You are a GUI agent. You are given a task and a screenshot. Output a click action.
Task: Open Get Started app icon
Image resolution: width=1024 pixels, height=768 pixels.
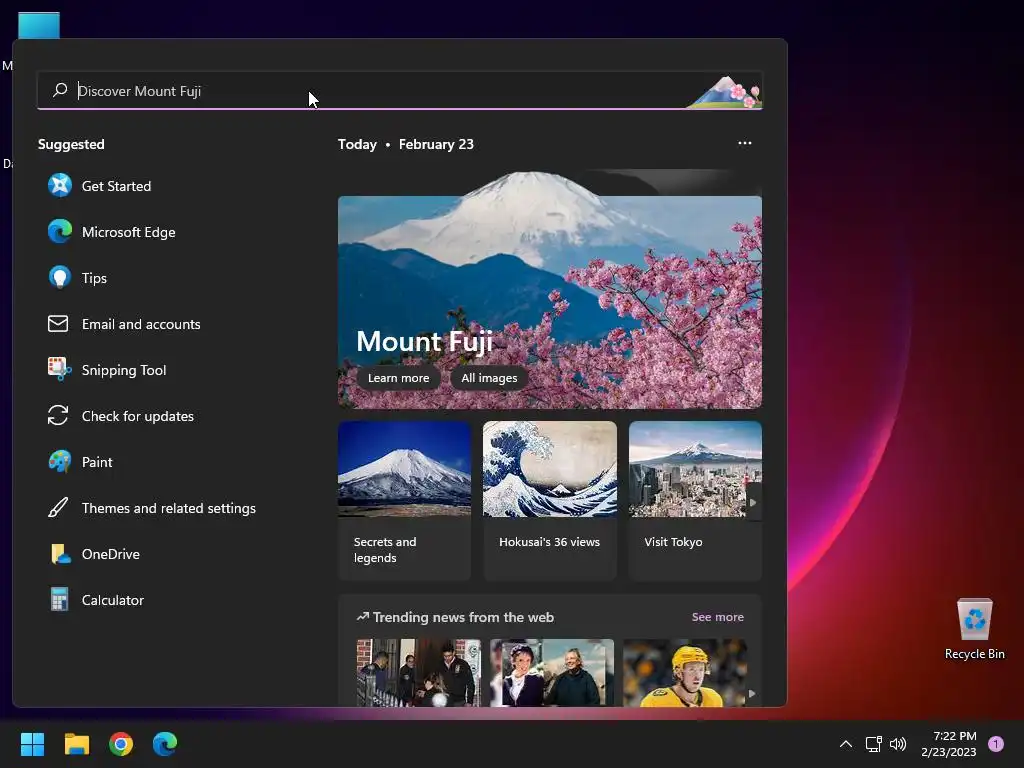click(x=59, y=185)
